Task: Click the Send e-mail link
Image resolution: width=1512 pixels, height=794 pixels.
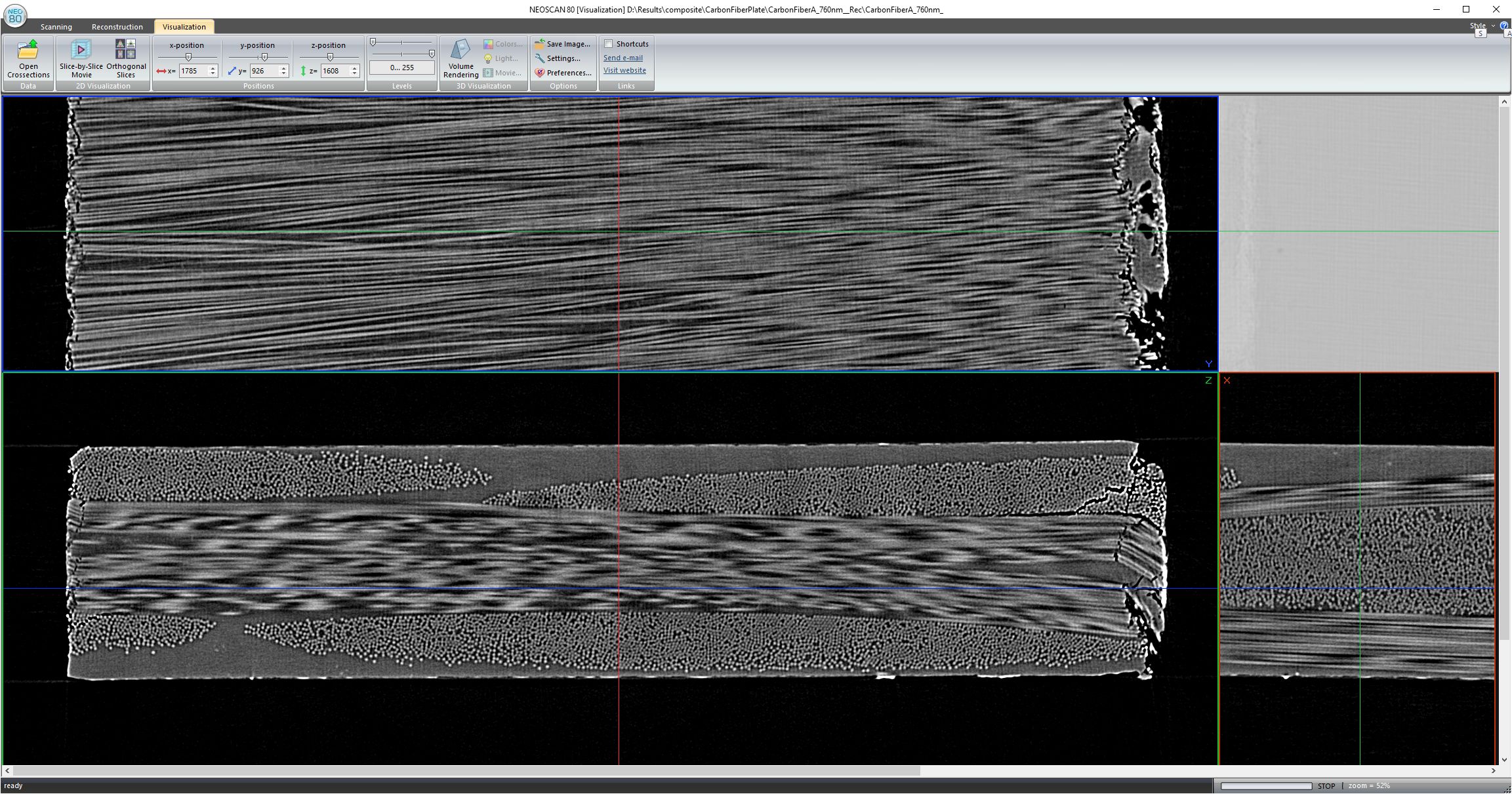Action: pos(623,58)
